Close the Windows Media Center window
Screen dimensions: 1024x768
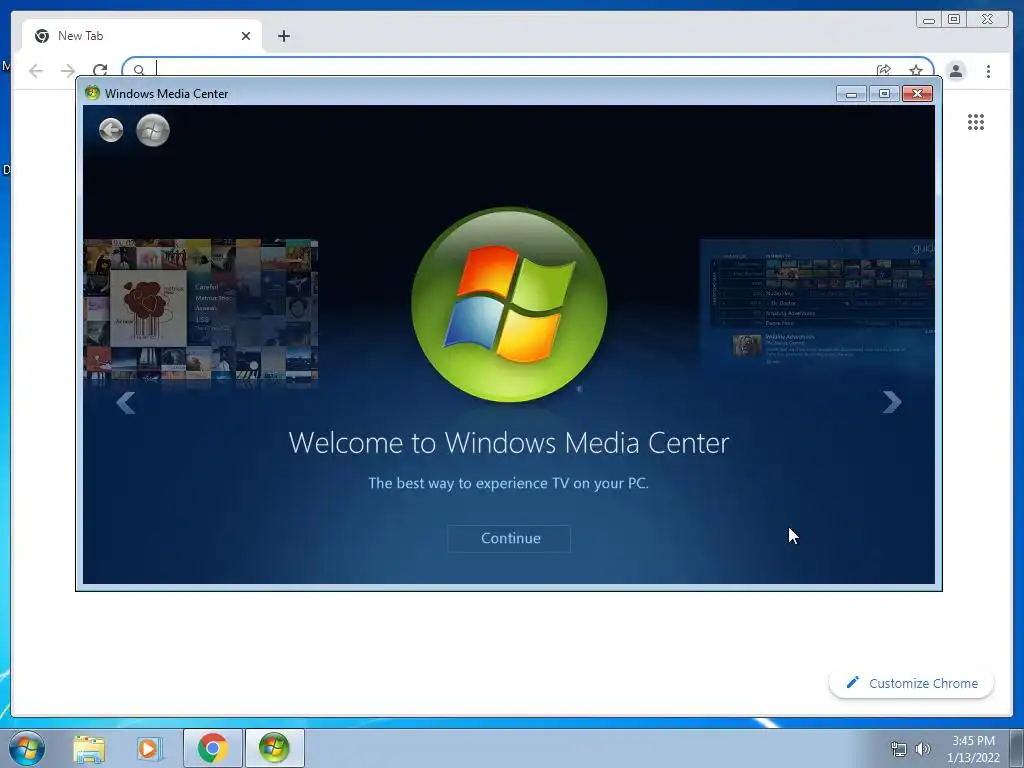[917, 94]
